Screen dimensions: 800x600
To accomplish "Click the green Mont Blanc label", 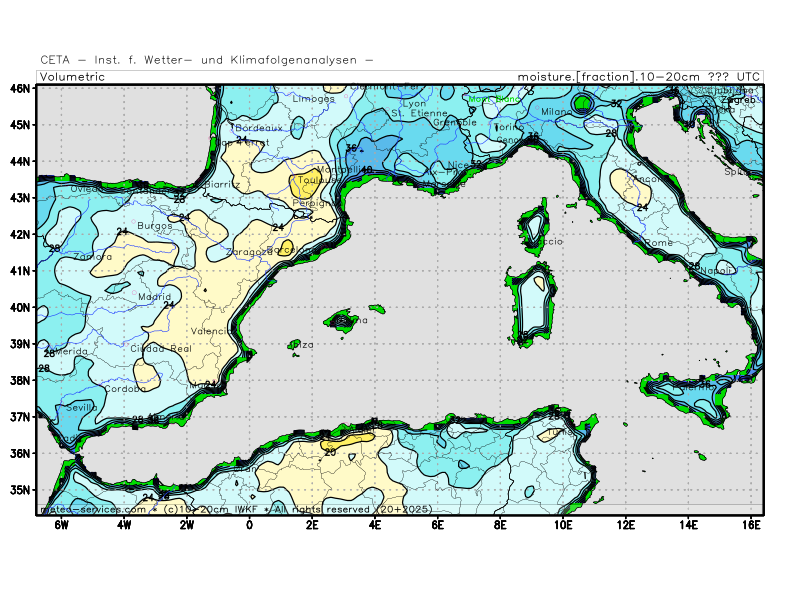I will pos(494,99).
